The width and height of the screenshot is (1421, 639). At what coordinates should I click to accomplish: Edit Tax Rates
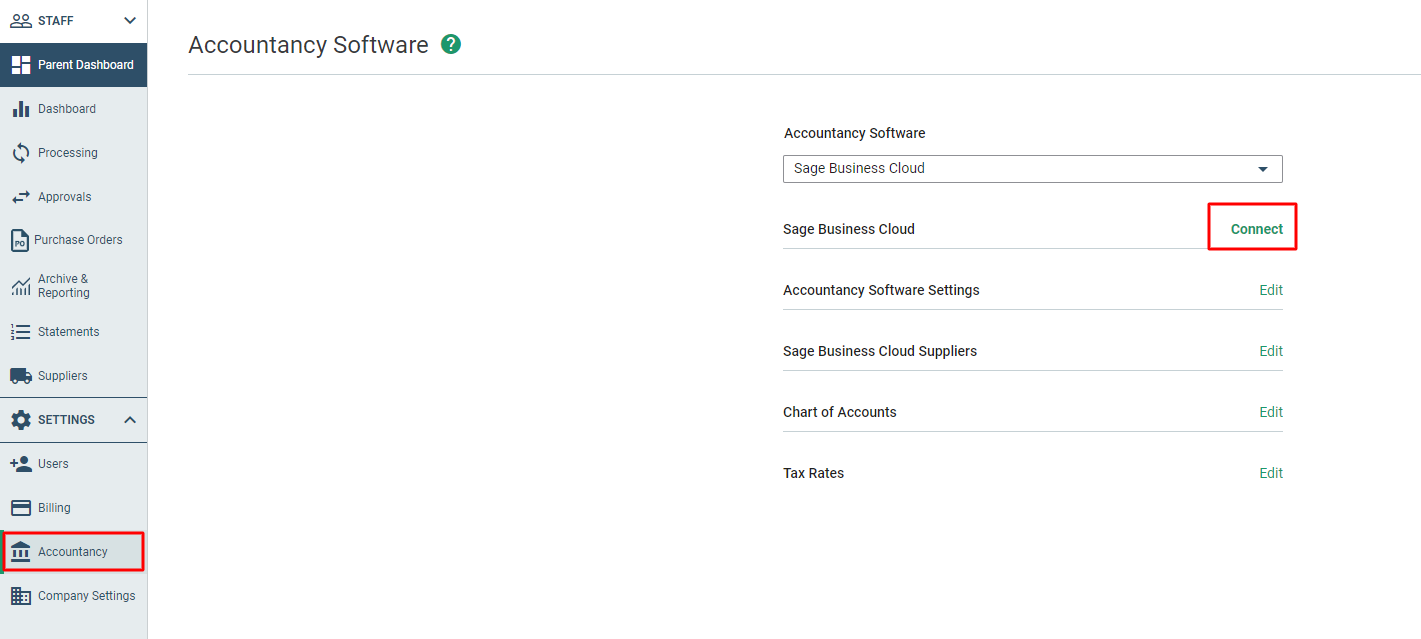click(x=1271, y=473)
